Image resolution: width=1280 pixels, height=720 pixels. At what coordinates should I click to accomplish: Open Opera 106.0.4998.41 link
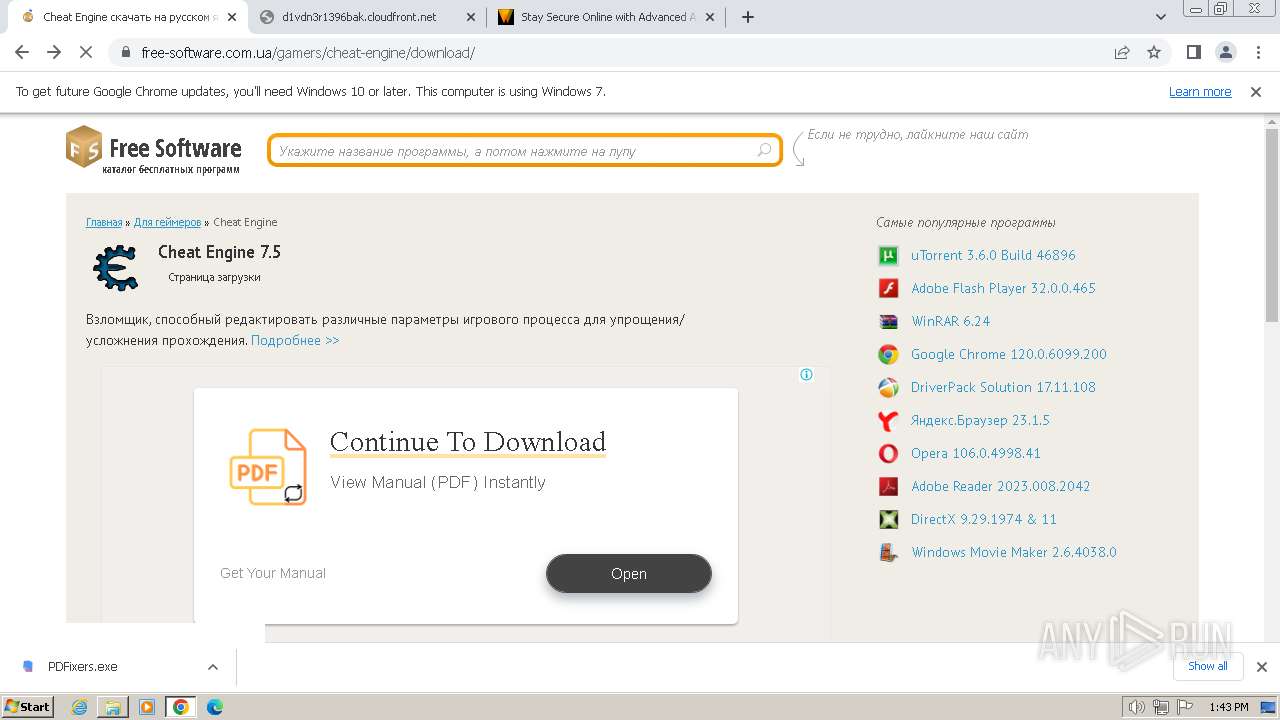[x=976, y=453]
